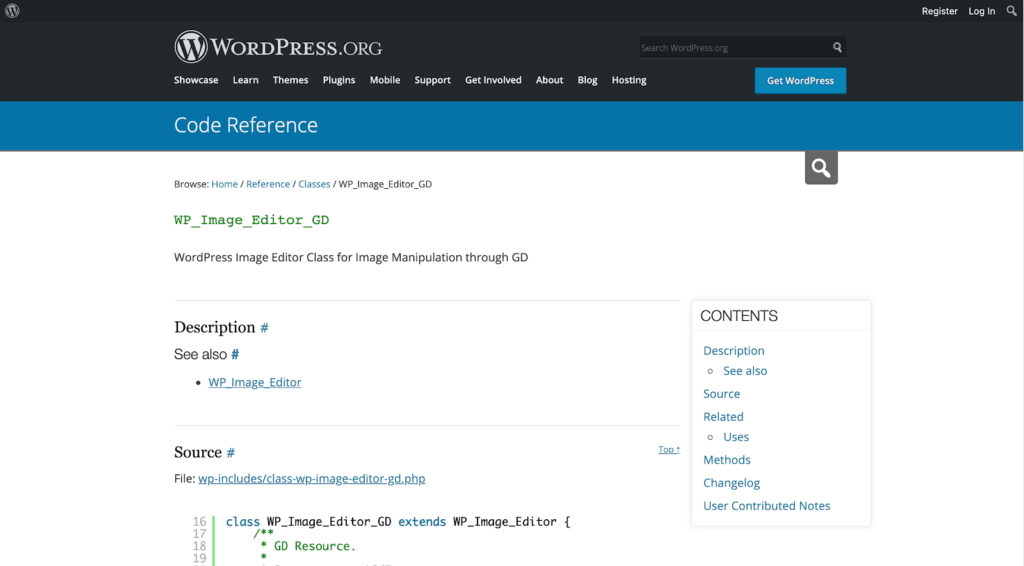The width and height of the screenshot is (1024, 566).
Task: Go to User Contributed Notes in Contents
Action: coord(767,506)
